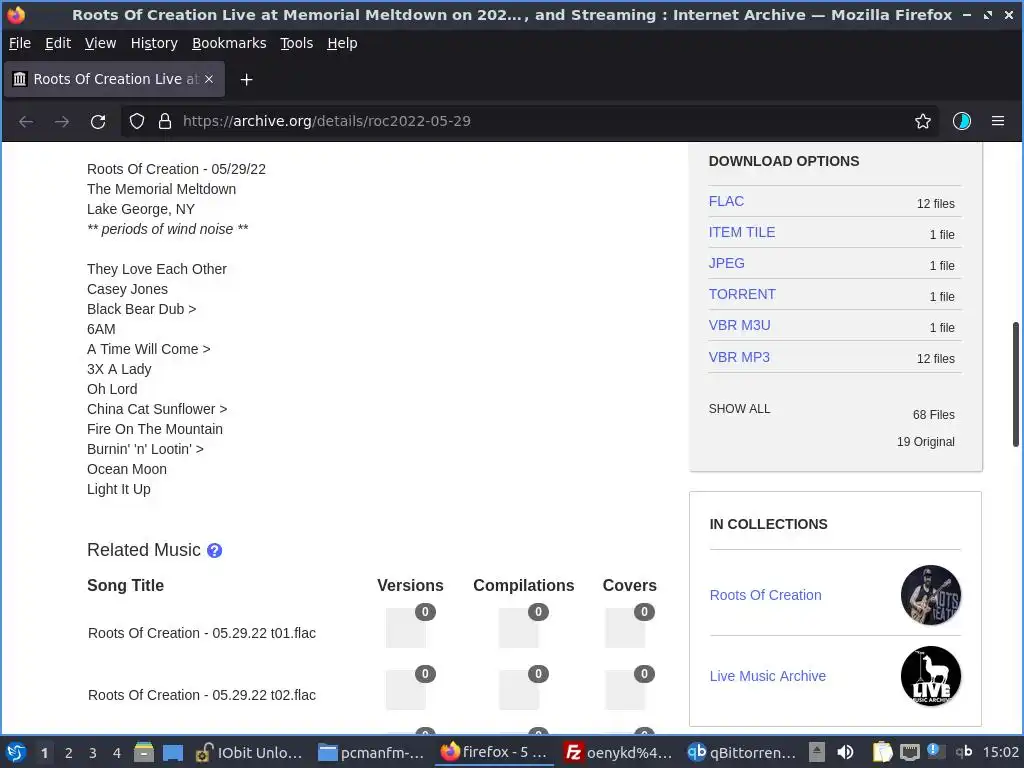The image size is (1024, 768).
Task: Open the Help menu
Action: (342, 43)
